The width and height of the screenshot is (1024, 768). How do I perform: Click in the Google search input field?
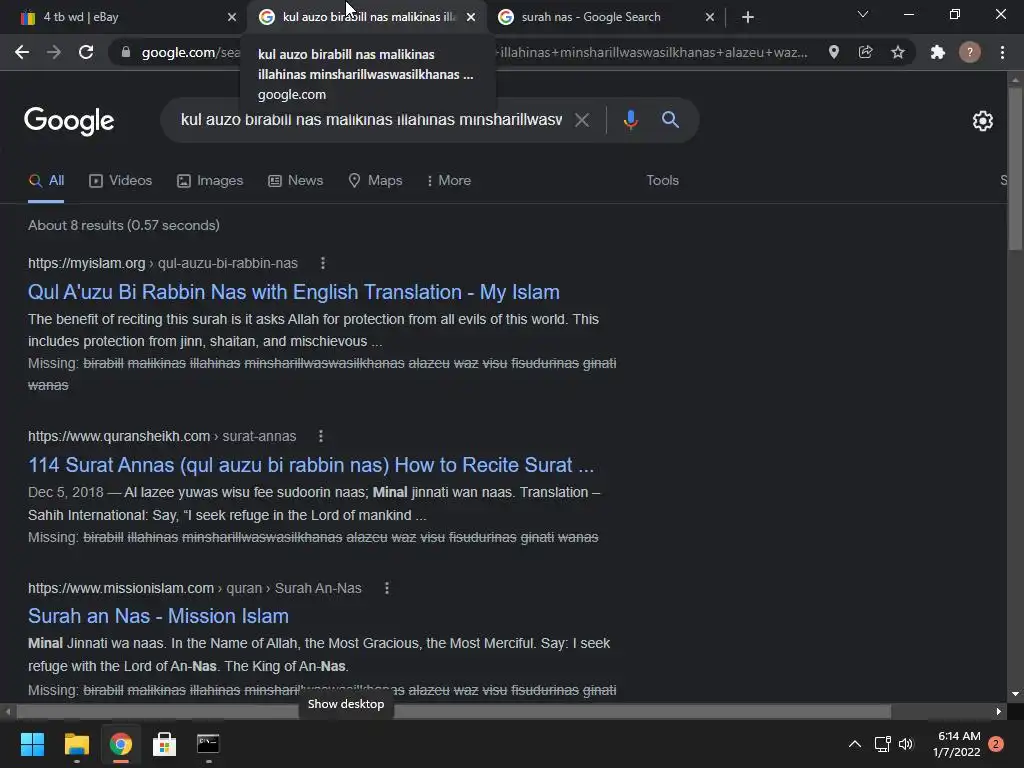pos(371,120)
